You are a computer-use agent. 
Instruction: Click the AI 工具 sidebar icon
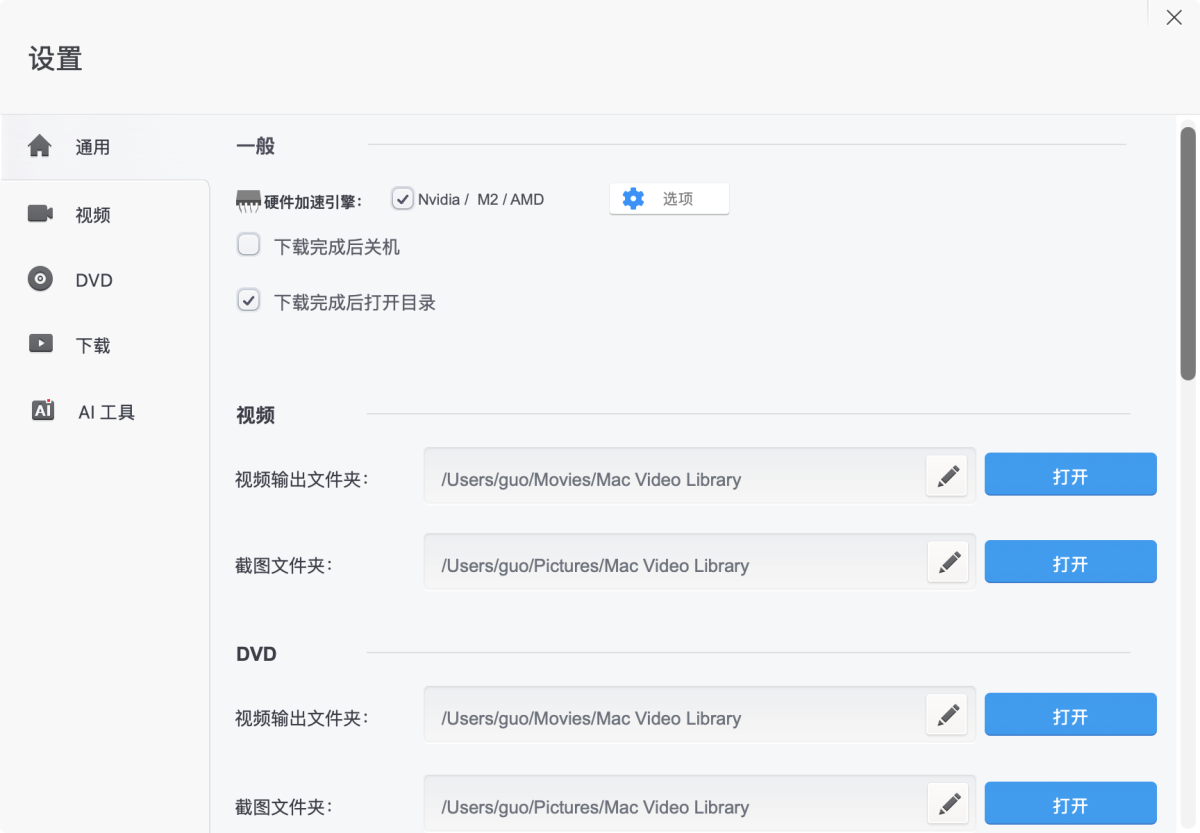click(42, 411)
